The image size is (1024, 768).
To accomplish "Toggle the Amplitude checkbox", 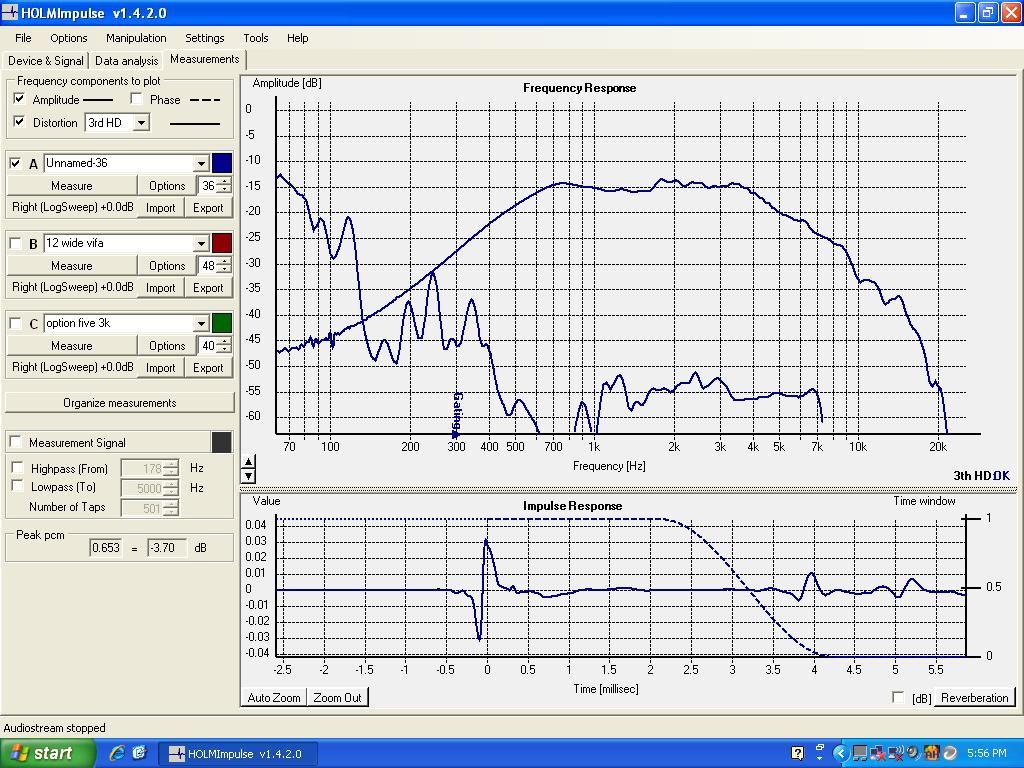I will click(19, 99).
